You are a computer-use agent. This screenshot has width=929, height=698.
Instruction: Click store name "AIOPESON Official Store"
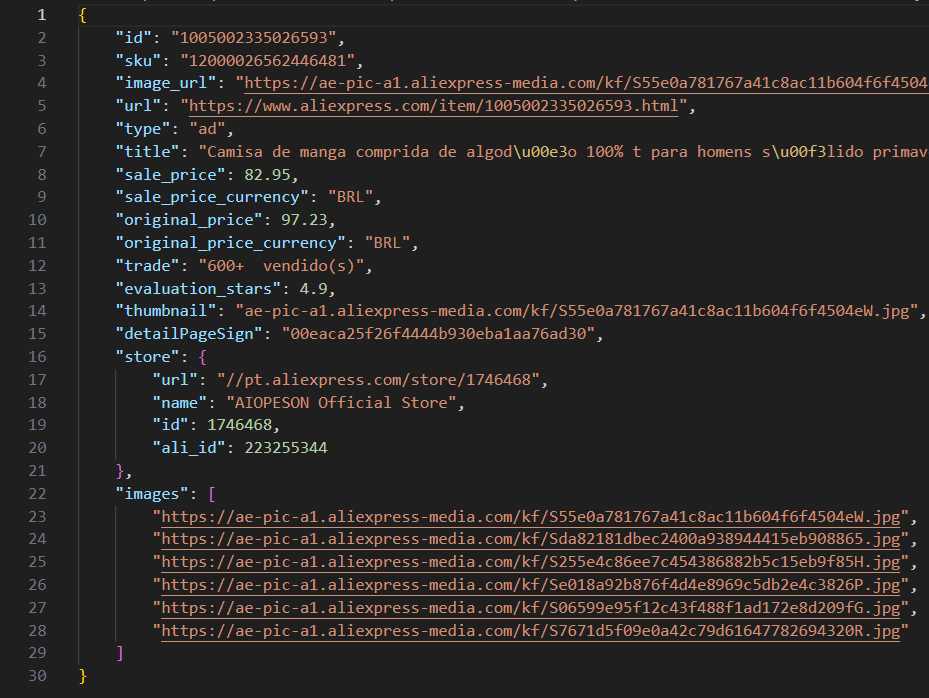pyautogui.click(x=341, y=403)
